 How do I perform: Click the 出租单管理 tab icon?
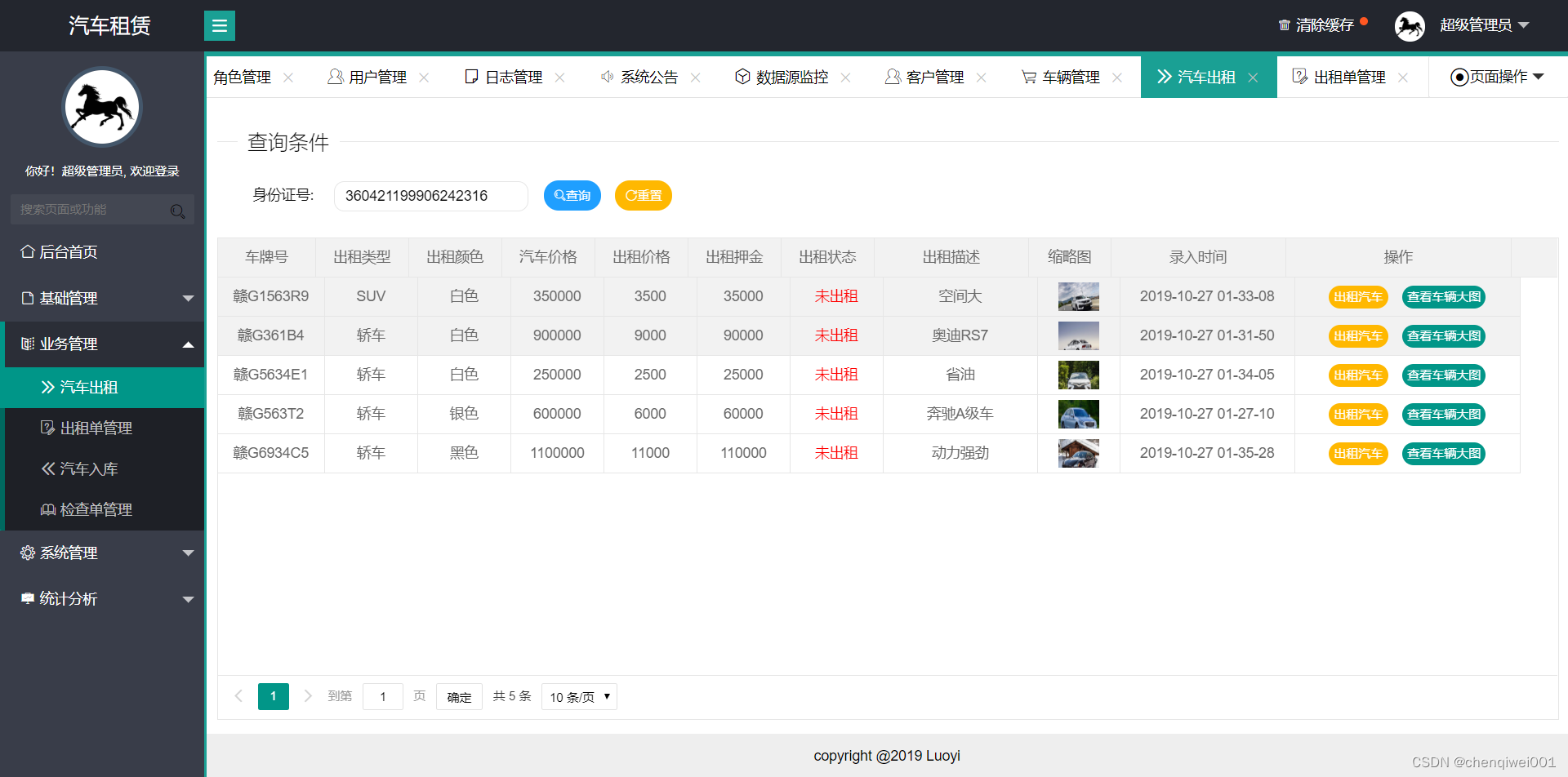click(1299, 76)
